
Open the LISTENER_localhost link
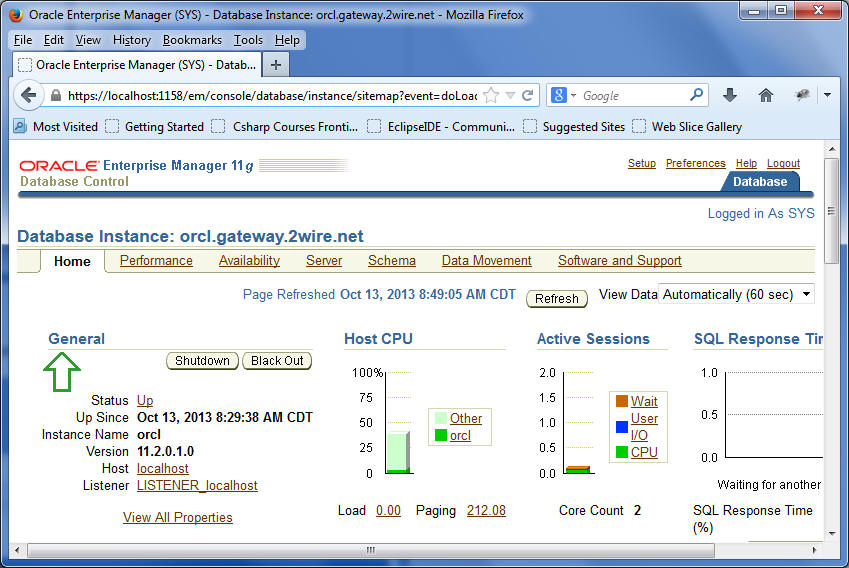click(197, 485)
